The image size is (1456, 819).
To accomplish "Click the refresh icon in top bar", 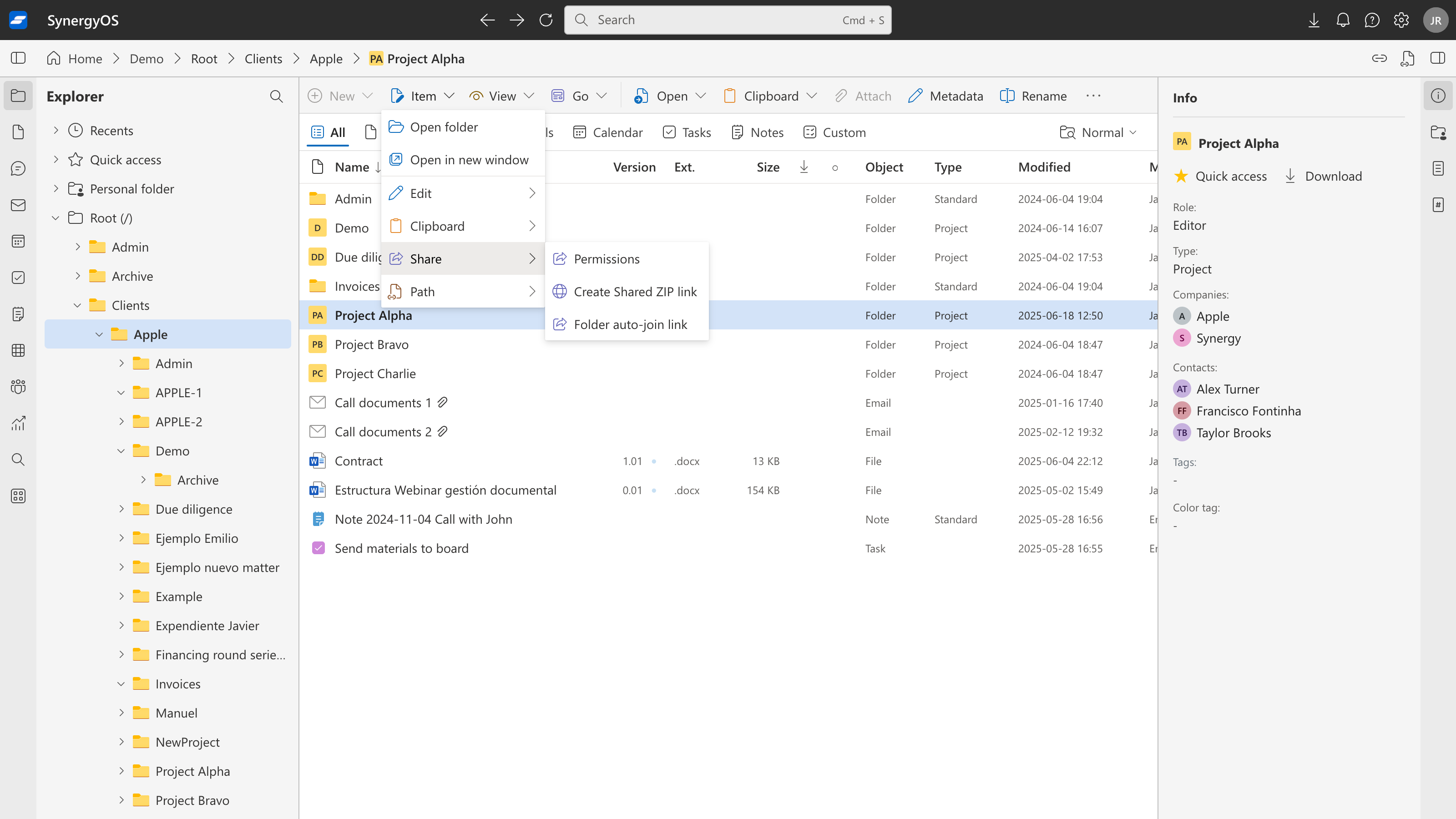I will tap(546, 20).
